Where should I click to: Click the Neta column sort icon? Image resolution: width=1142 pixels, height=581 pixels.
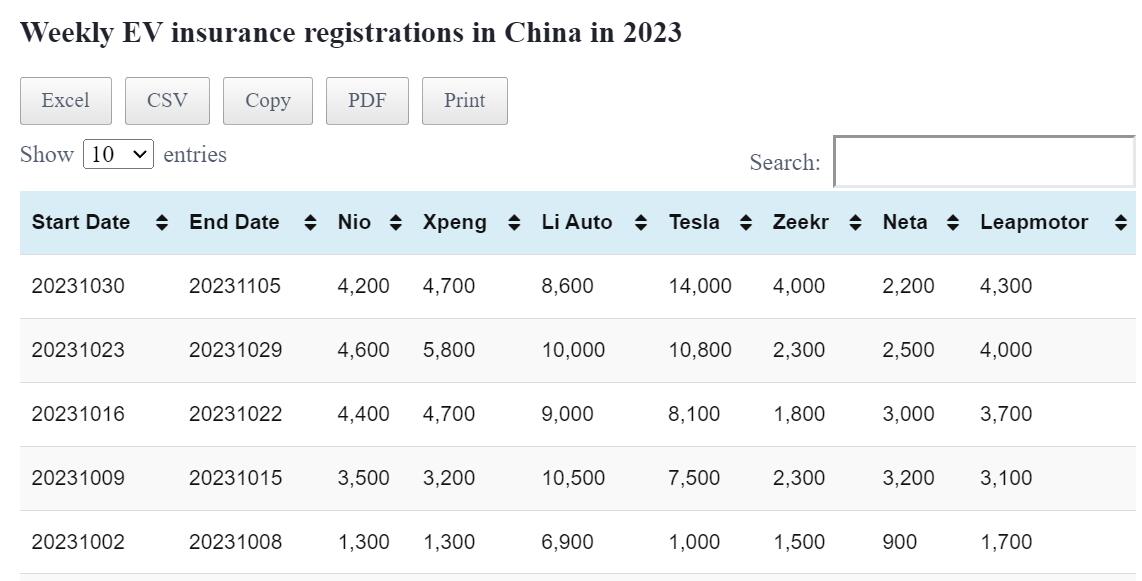pyautogui.click(x=953, y=223)
